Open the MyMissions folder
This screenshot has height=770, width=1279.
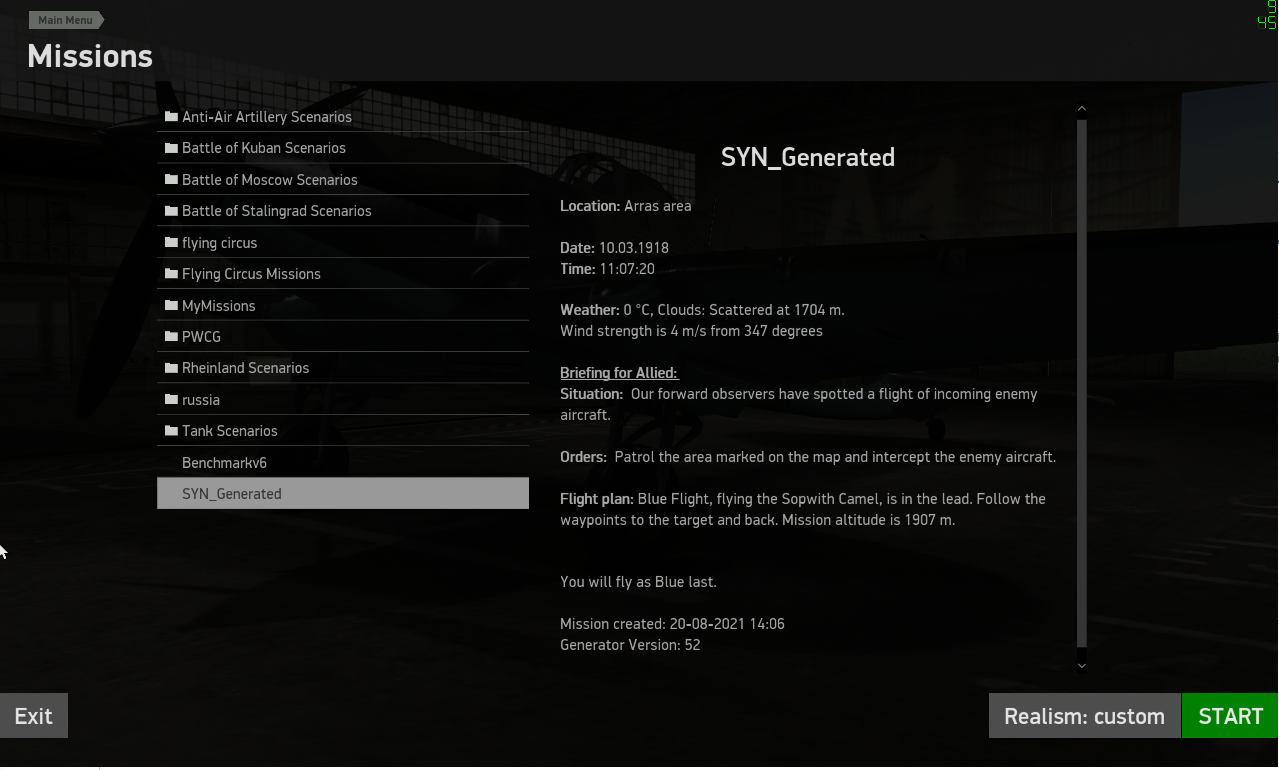point(343,306)
